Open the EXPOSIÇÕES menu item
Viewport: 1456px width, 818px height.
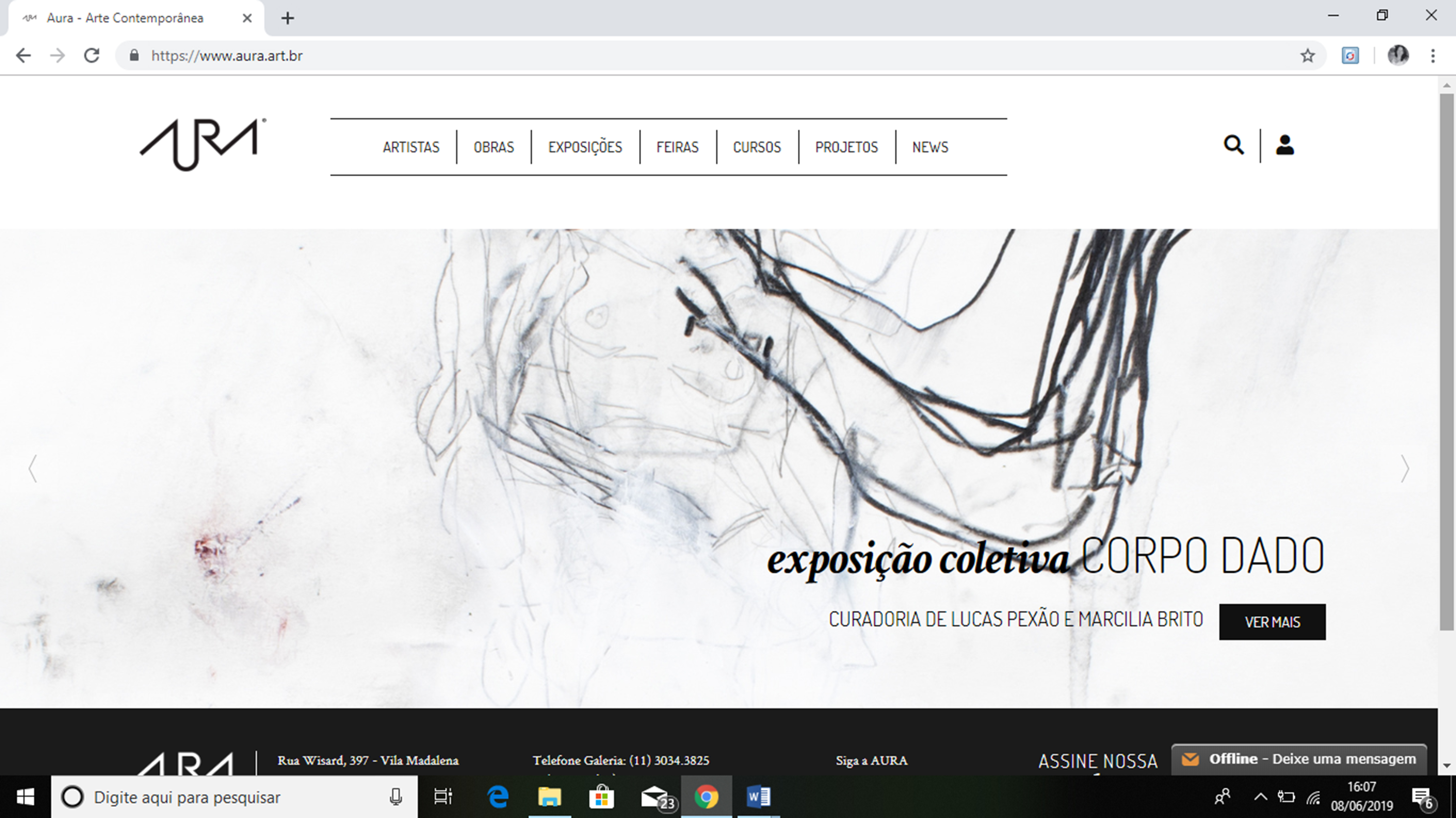click(584, 148)
